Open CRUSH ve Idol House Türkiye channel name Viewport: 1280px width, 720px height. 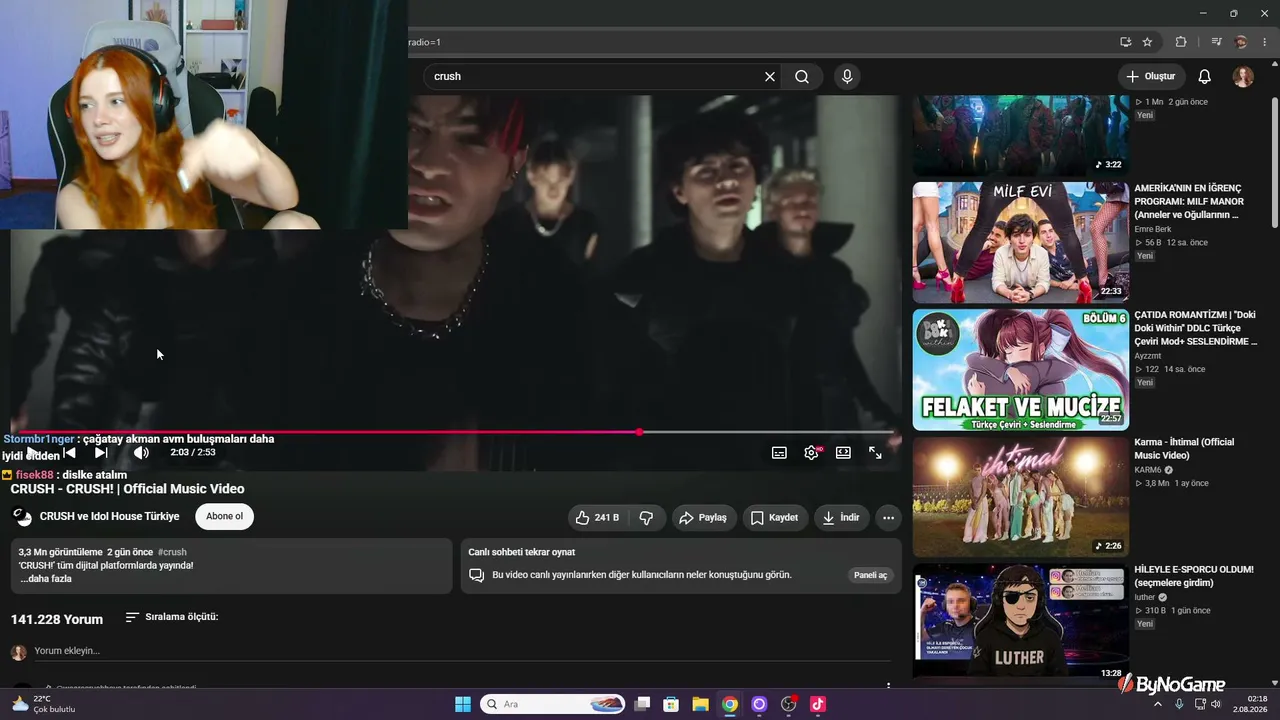coord(110,517)
